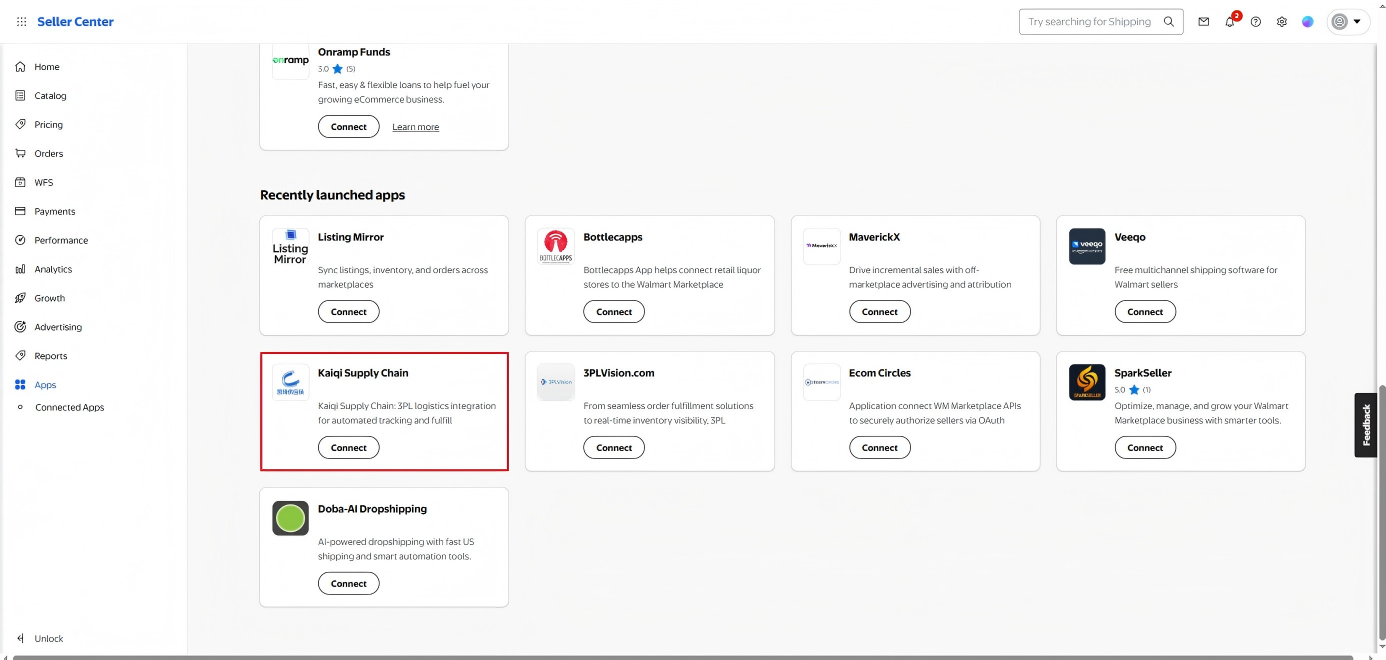Screen dimensions: 1386x660
Task: Open the settings gear icon
Action: (1282, 22)
